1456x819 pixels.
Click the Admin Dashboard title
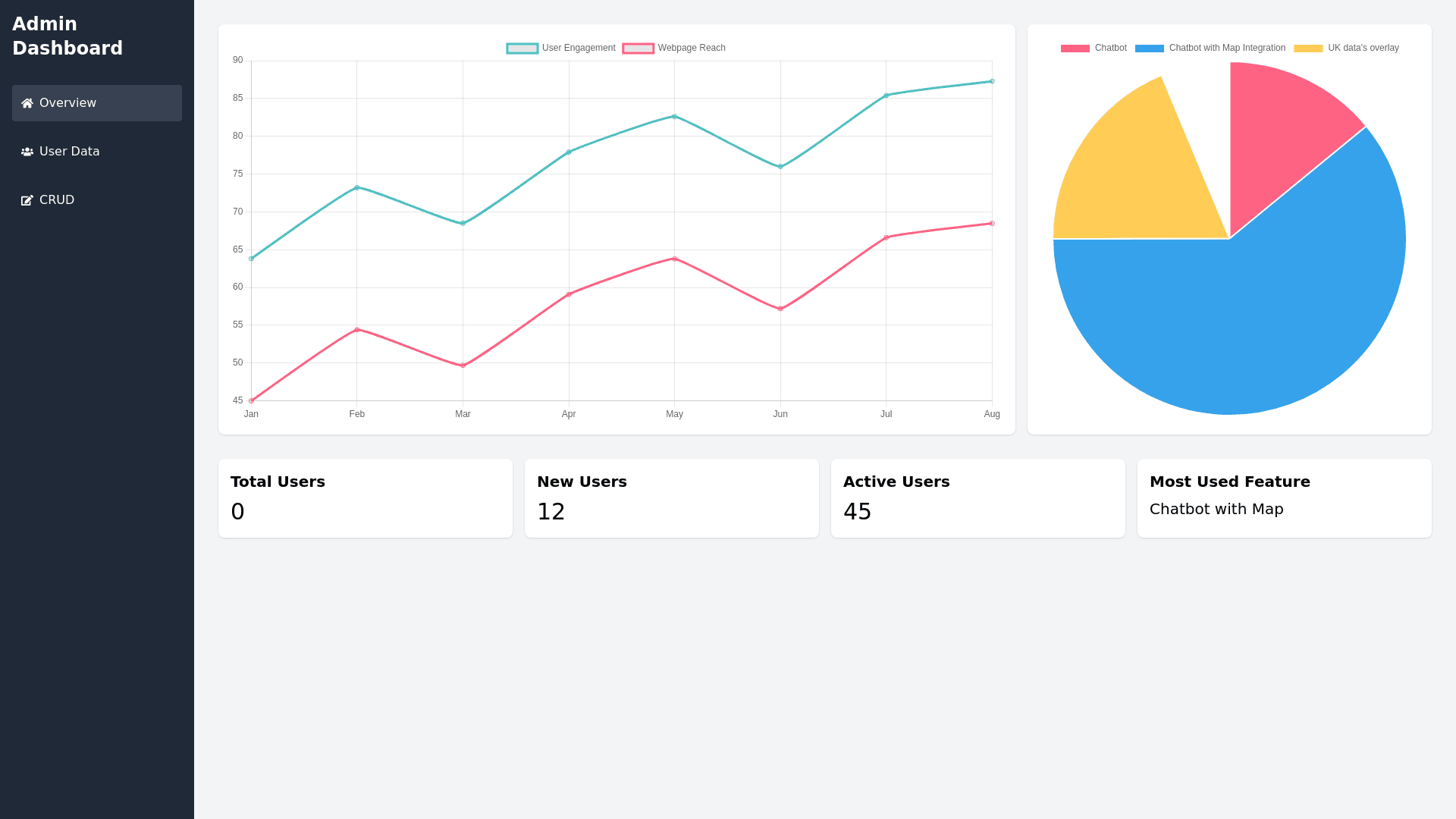click(x=67, y=36)
